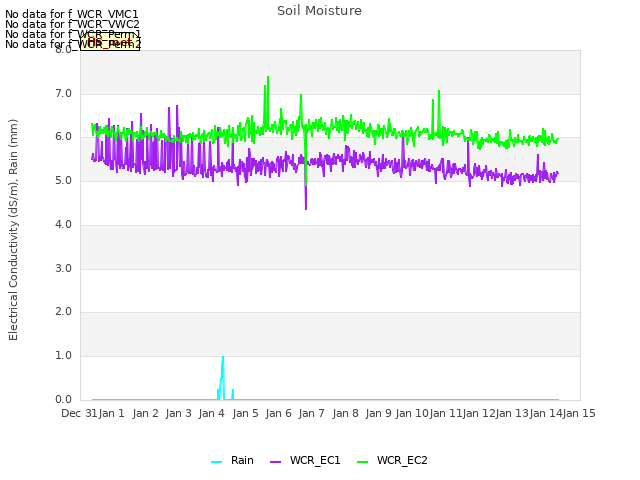Click the 0.0 y-axis tick label
The width and height of the screenshot is (640, 480).
63,399
